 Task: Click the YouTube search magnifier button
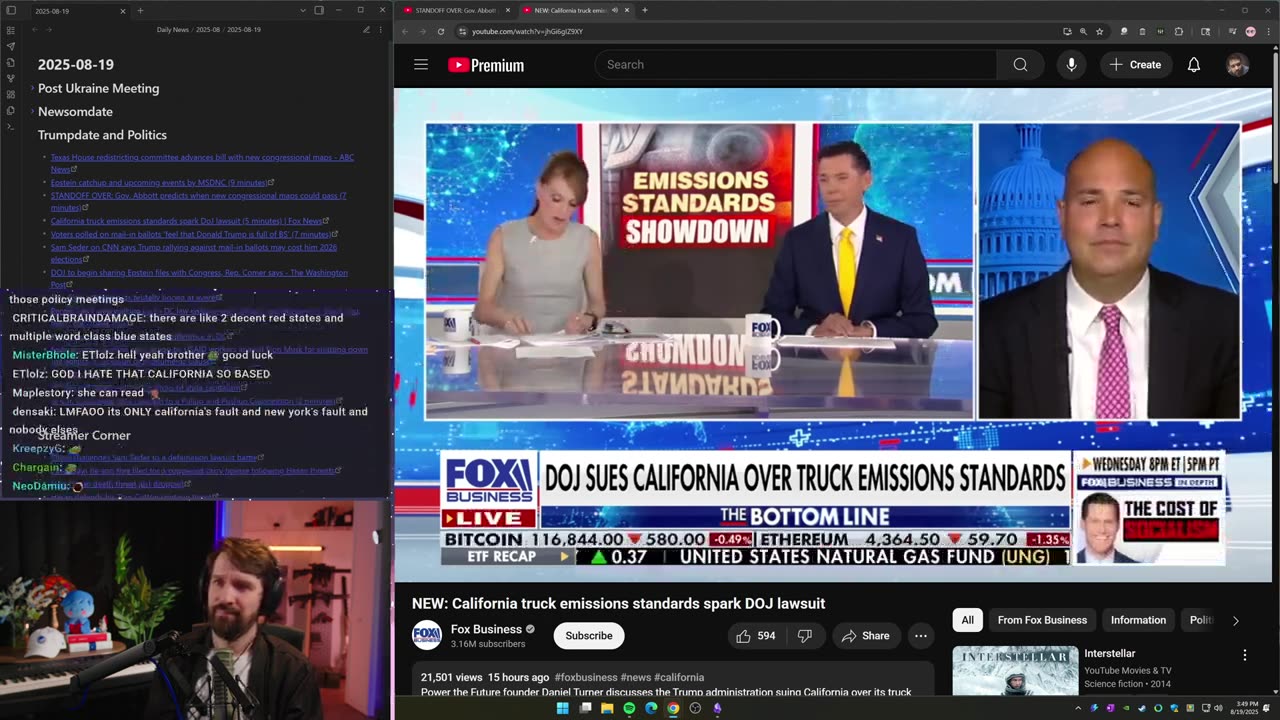tap(1020, 65)
